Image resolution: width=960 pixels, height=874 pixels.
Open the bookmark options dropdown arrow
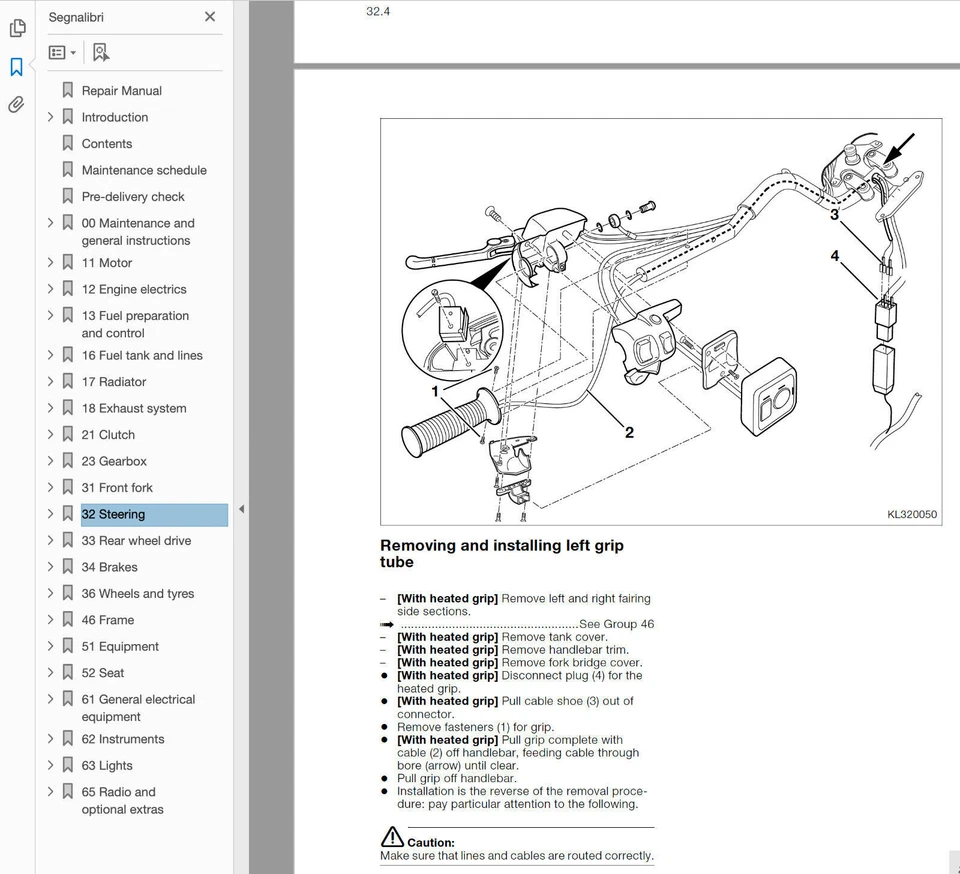pos(71,51)
